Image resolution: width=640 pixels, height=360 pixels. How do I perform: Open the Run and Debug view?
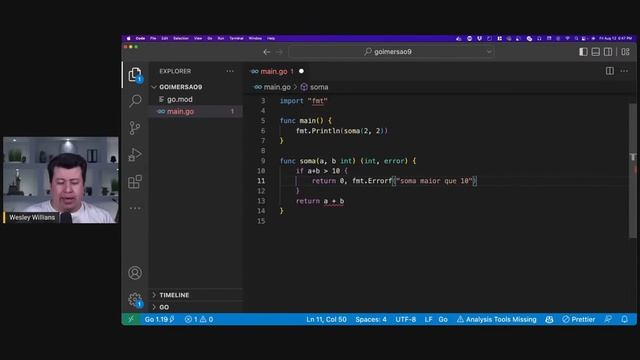pos(135,155)
